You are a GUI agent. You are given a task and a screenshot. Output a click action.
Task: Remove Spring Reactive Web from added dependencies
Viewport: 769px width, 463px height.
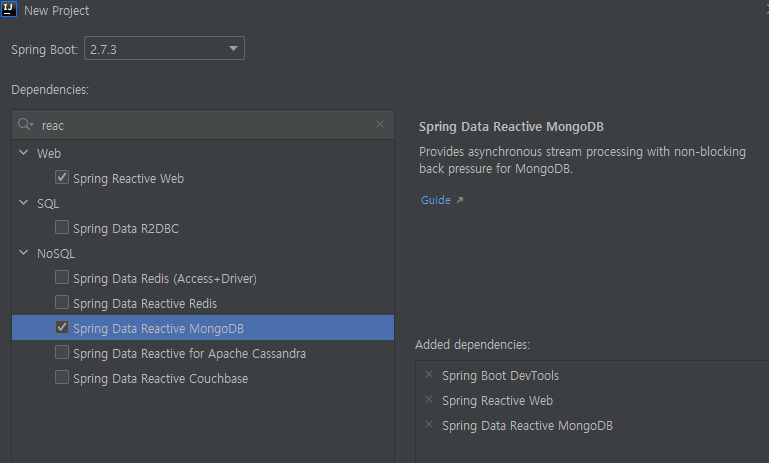[429, 400]
